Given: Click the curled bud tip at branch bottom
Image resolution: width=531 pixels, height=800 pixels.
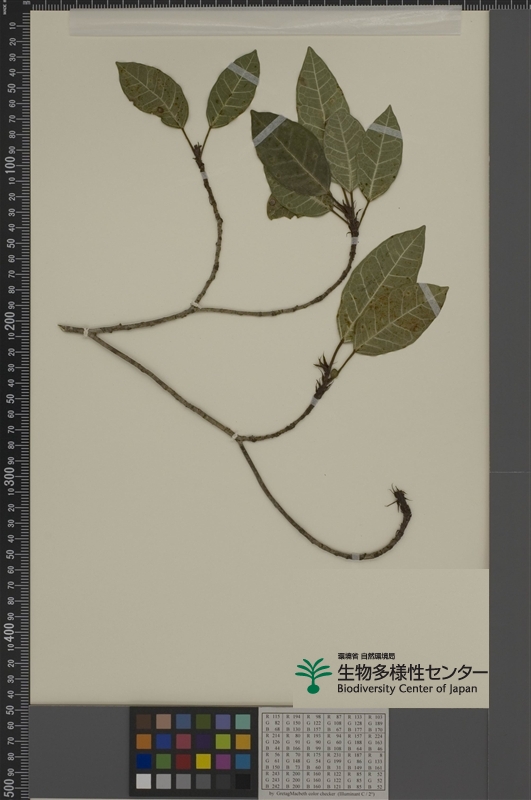Looking at the screenshot, I should (x=399, y=498).
